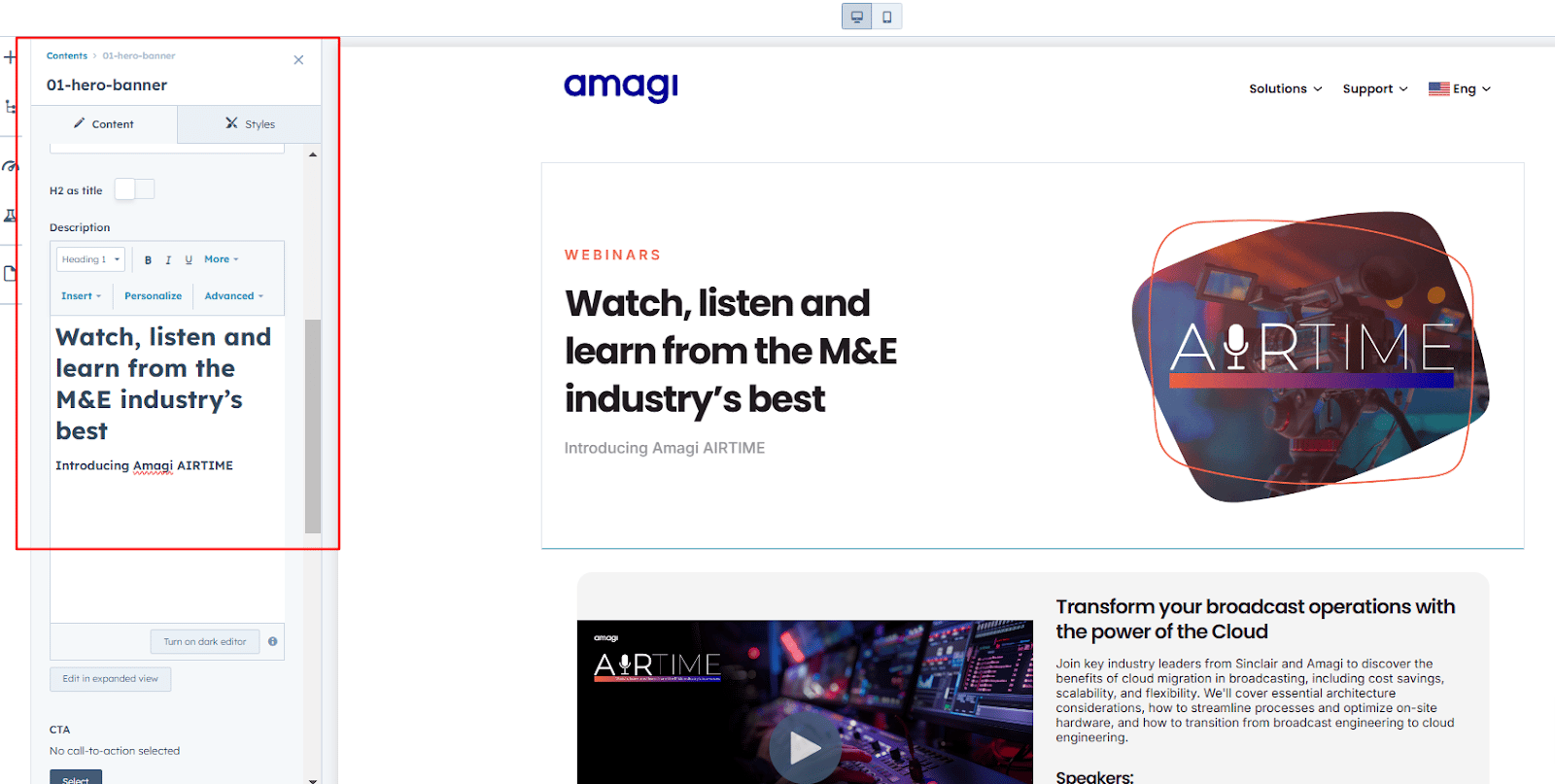Click the dark editor info icon
The height and width of the screenshot is (784, 1555).
click(x=273, y=641)
